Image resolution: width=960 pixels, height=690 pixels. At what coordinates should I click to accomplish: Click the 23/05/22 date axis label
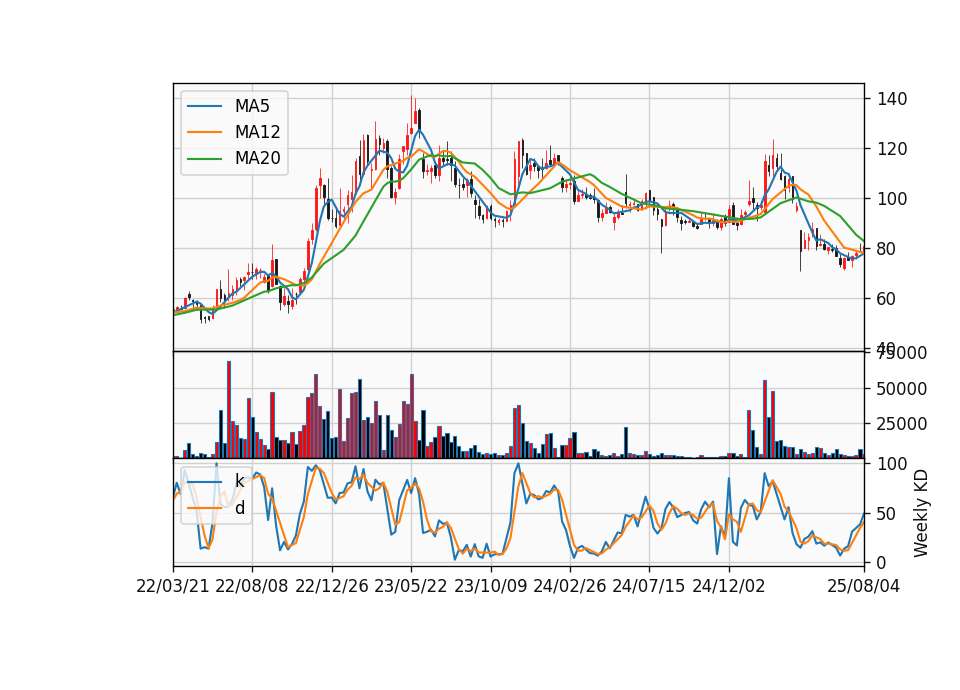411,586
